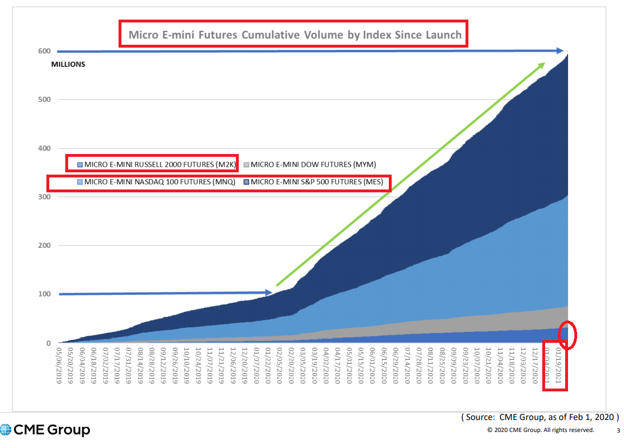
Task: Click the 09/12/2019 date on the x-axis
Action: [x=163, y=366]
